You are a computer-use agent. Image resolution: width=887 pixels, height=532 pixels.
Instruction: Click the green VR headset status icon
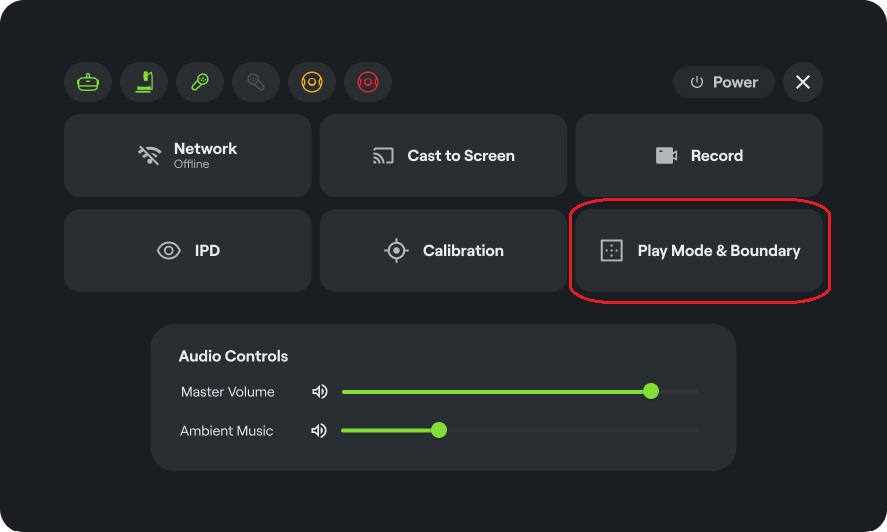coord(88,82)
